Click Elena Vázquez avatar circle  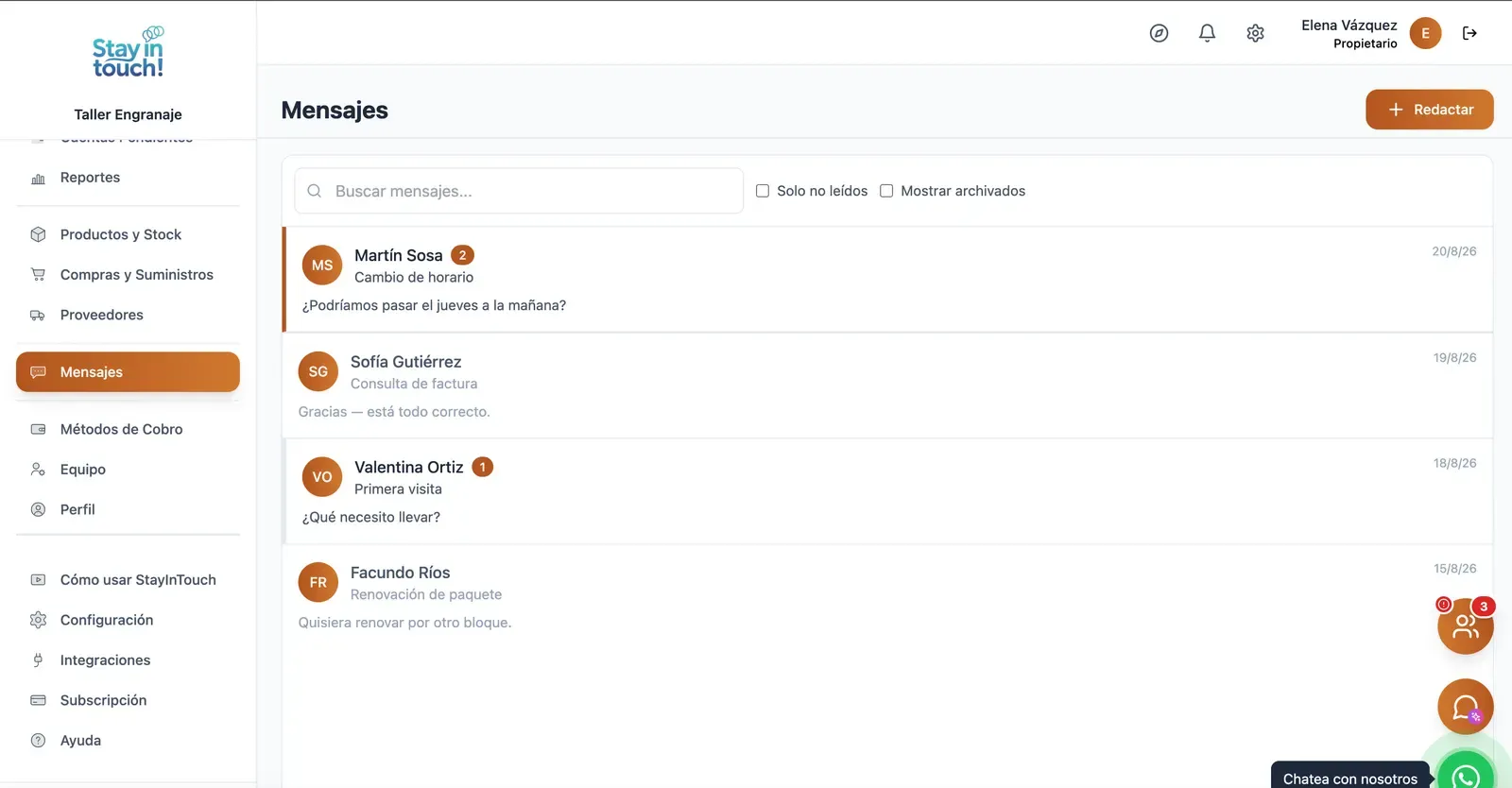(1425, 33)
